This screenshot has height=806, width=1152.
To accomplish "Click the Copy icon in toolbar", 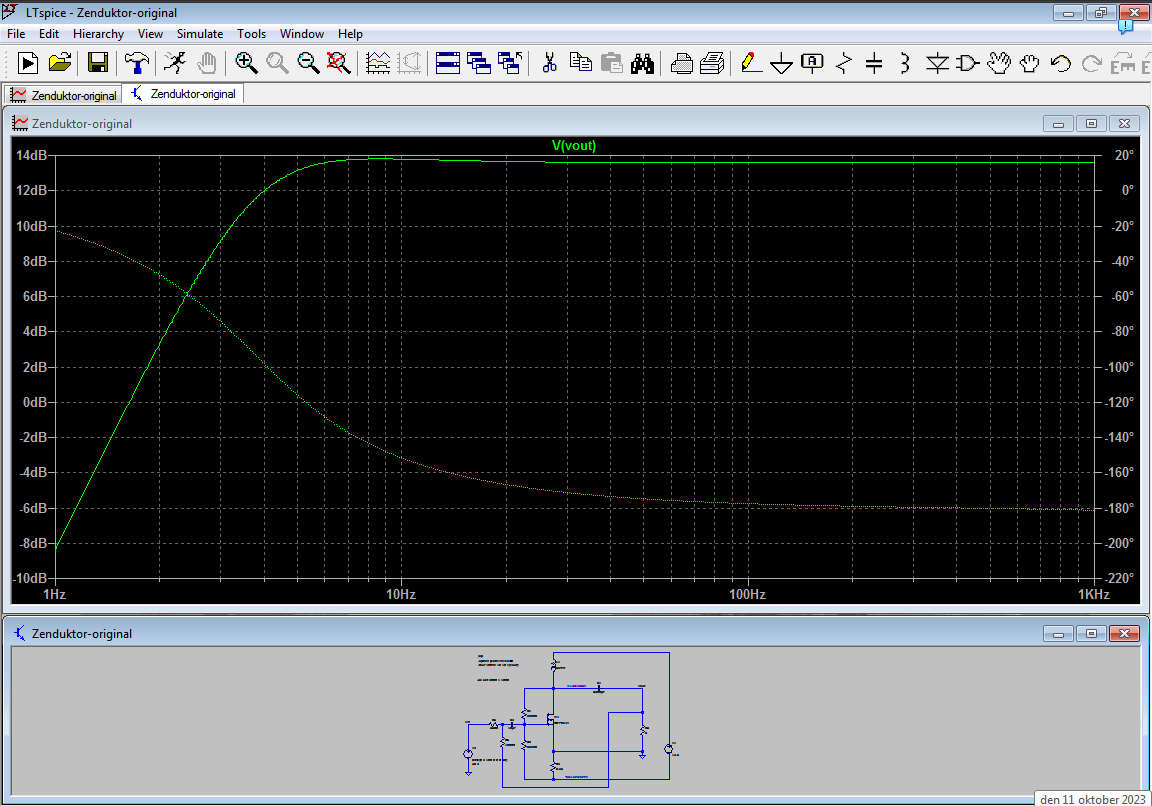I will 580,63.
